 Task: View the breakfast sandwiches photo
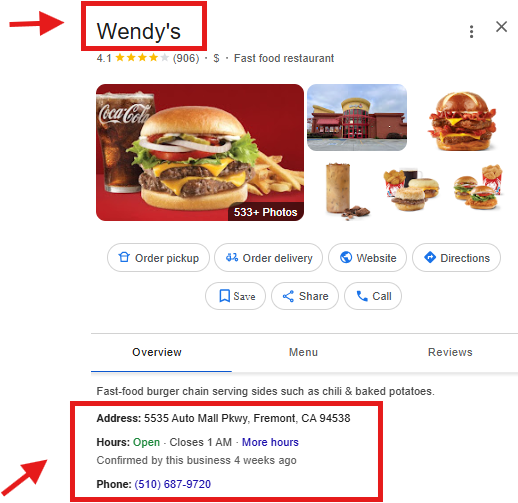(411, 188)
